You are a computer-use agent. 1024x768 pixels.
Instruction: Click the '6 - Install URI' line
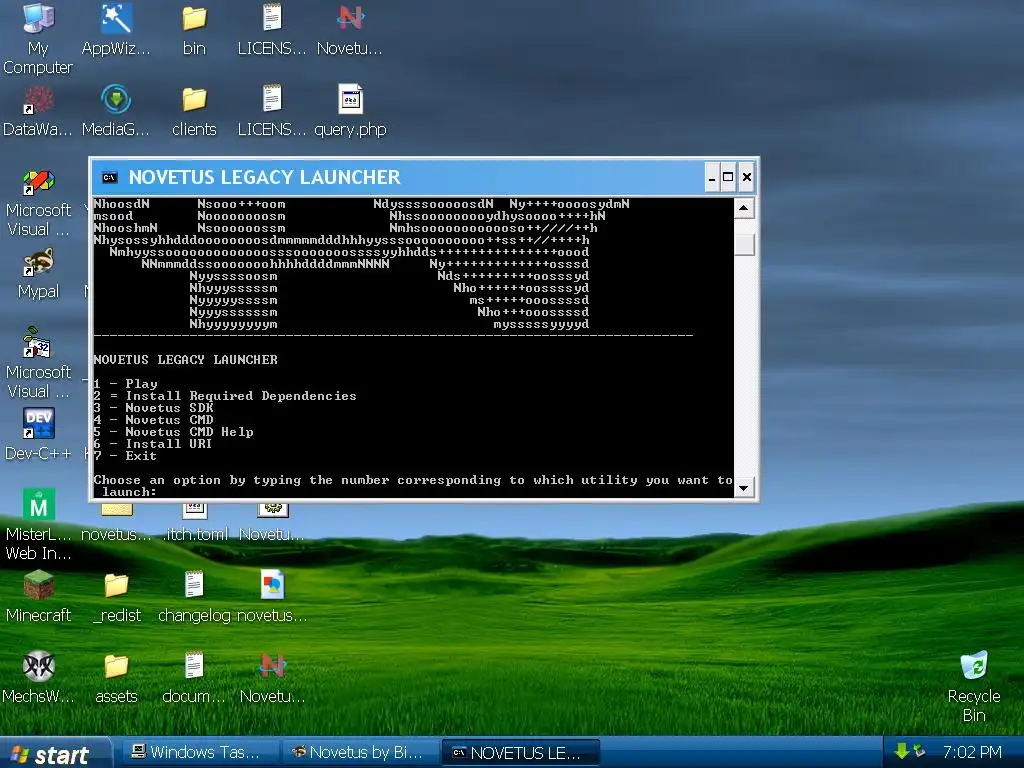coord(153,444)
